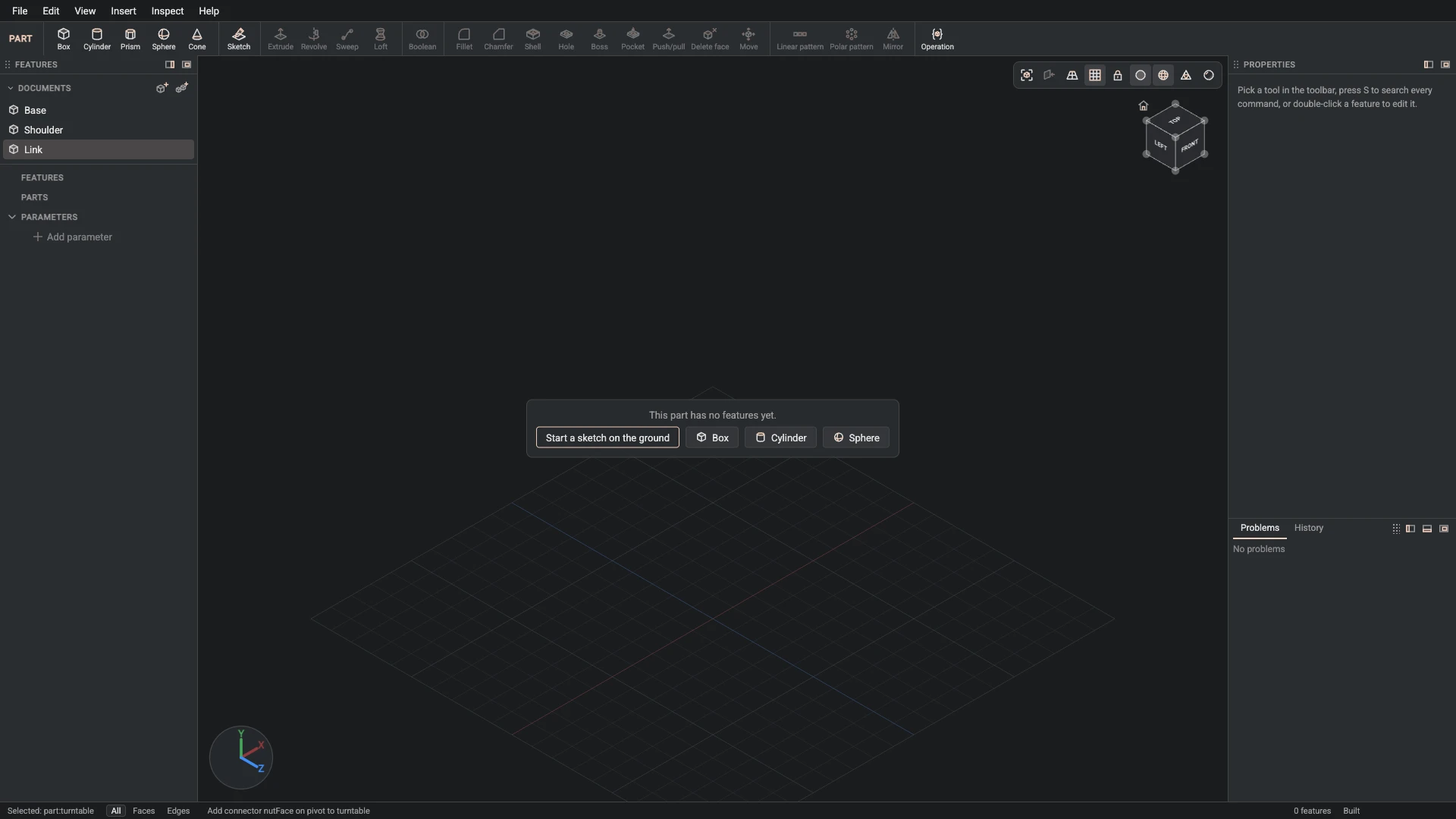Click the Linear pattern tool
This screenshot has height=819, width=1456.
click(x=800, y=39)
